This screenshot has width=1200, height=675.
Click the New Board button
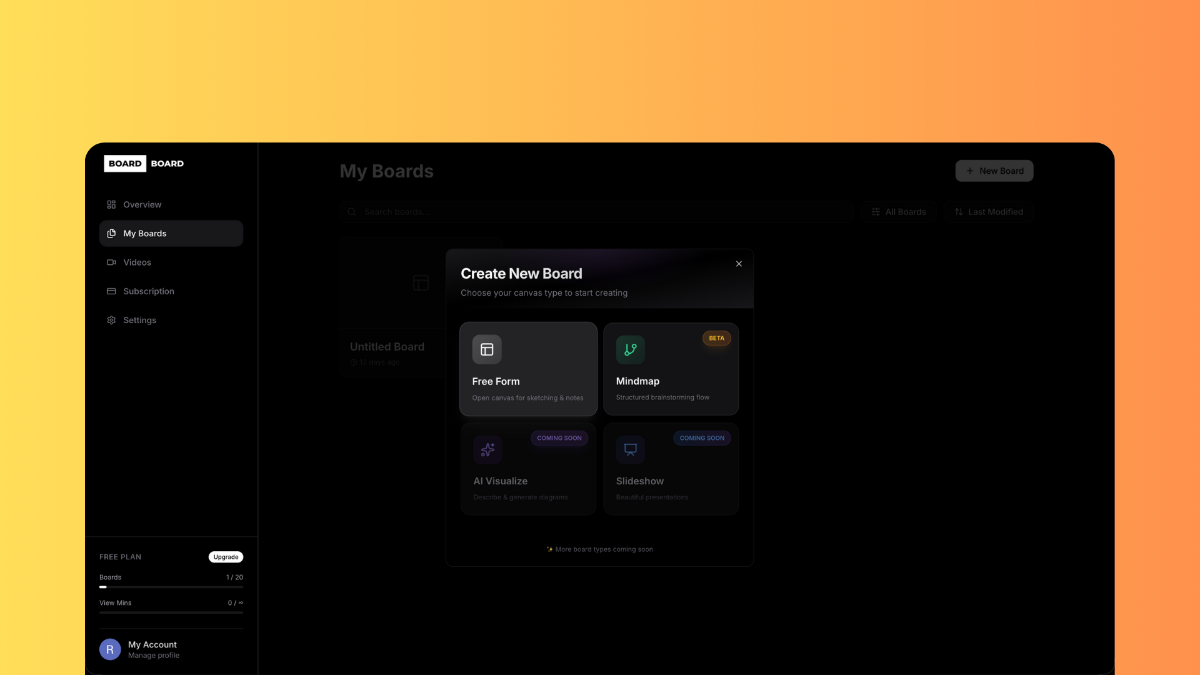[994, 171]
